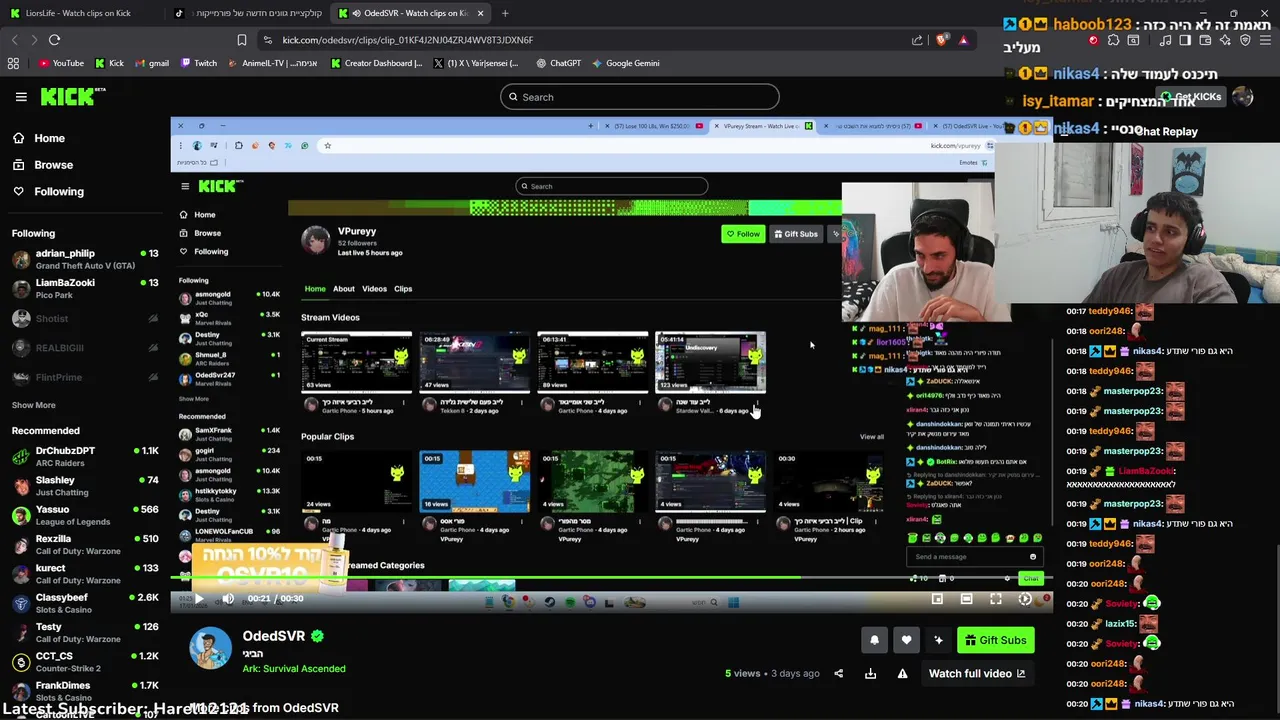The height and width of the screenshot is (720, 1280).
Task: Play the clip with the play button
Action: click(x=198, y=599)
